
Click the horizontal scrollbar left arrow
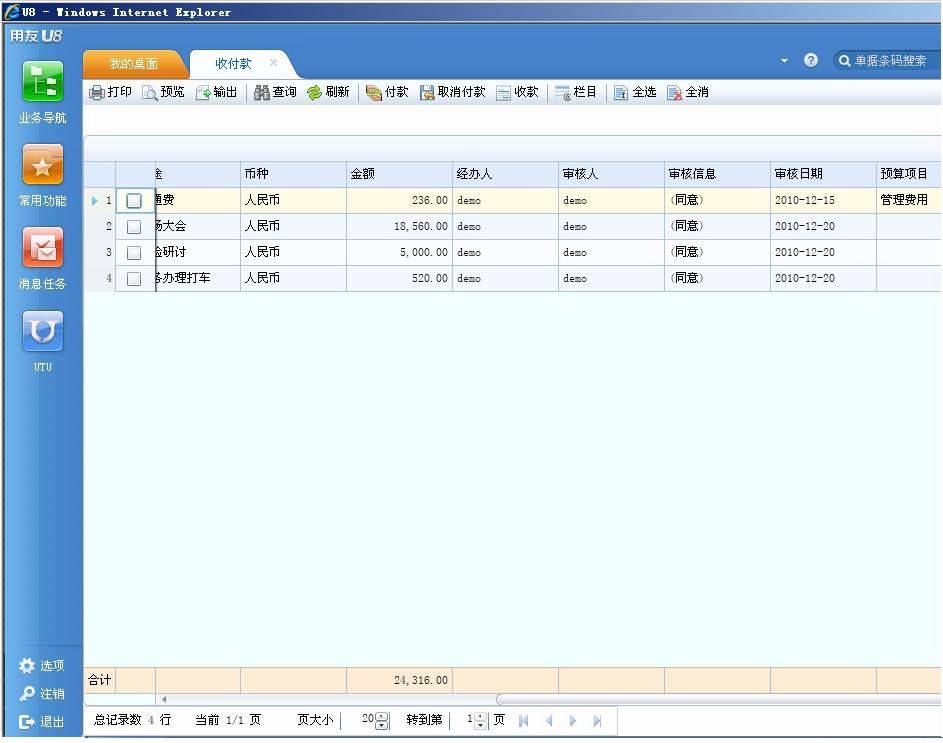point(164,699)
